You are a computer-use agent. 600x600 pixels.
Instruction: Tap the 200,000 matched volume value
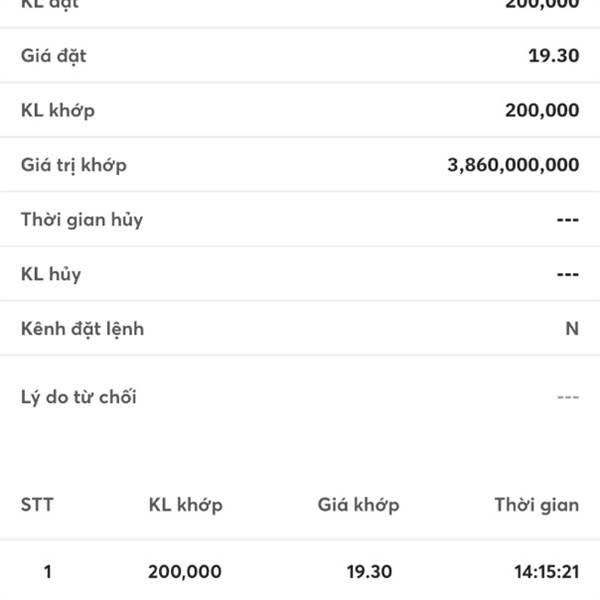542,110
